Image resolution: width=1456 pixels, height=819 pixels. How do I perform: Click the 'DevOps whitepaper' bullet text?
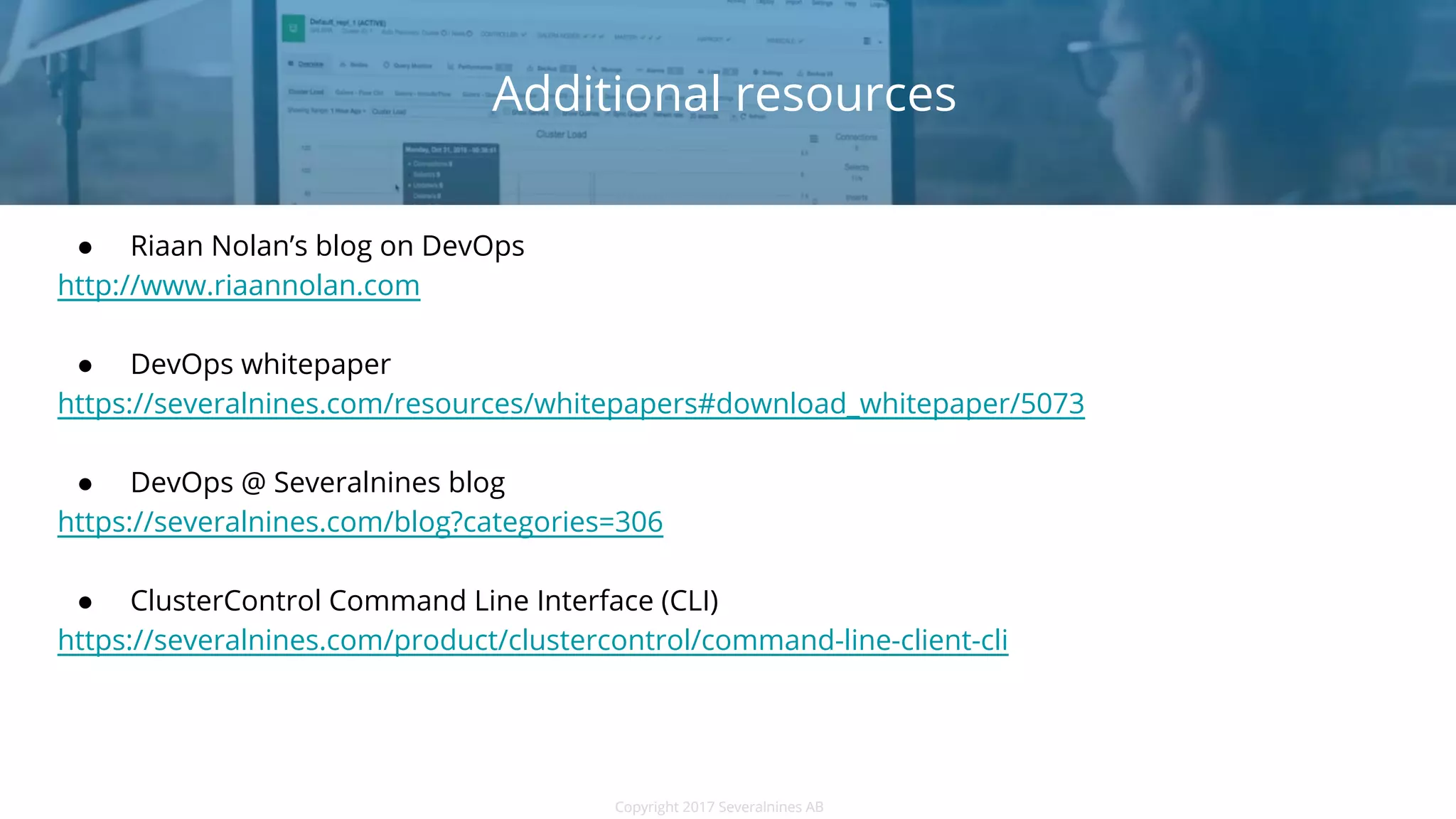(x=260, y=364)
